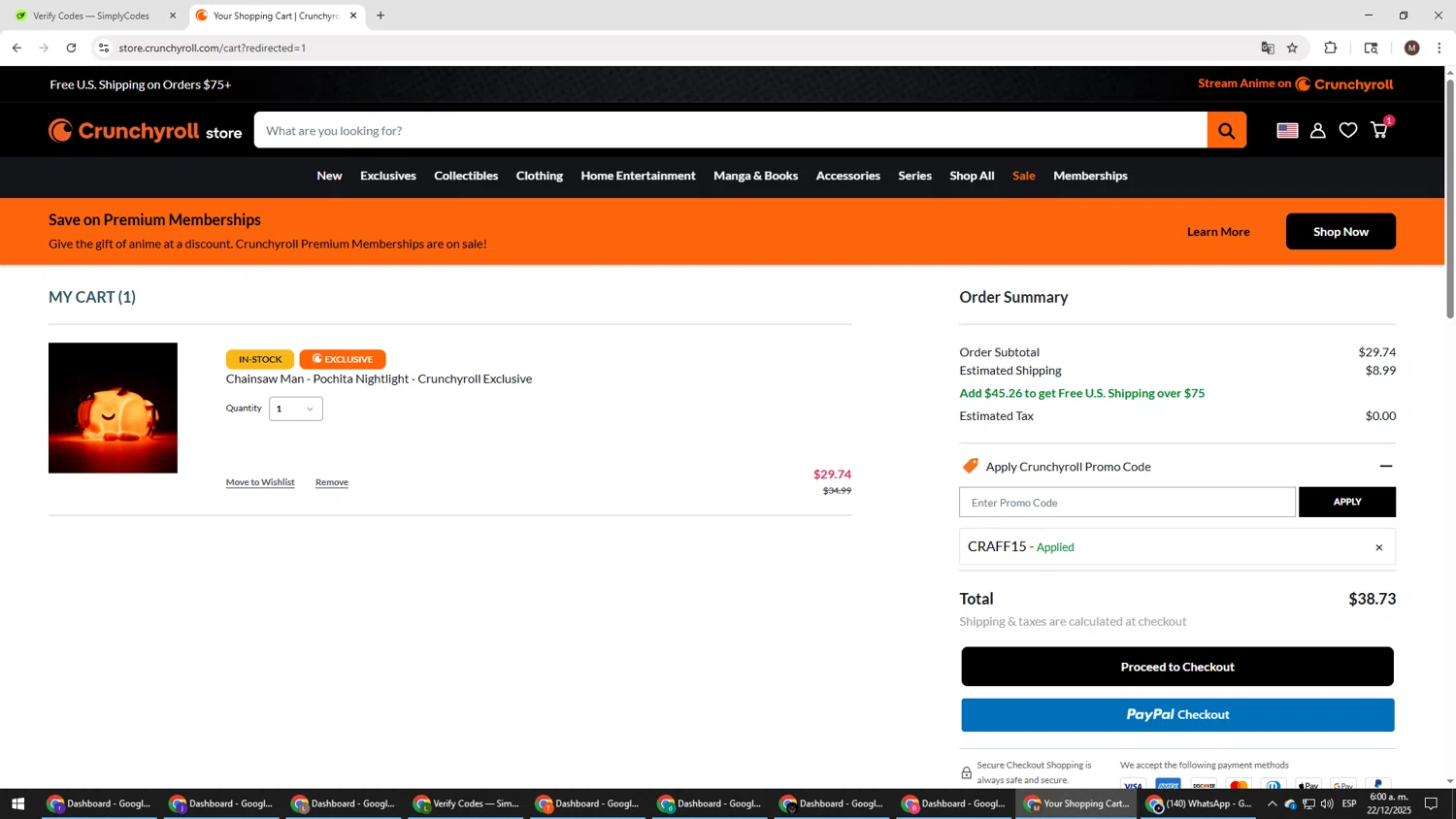Click the ESP language indicator in tray

[x=1349, y=803]
